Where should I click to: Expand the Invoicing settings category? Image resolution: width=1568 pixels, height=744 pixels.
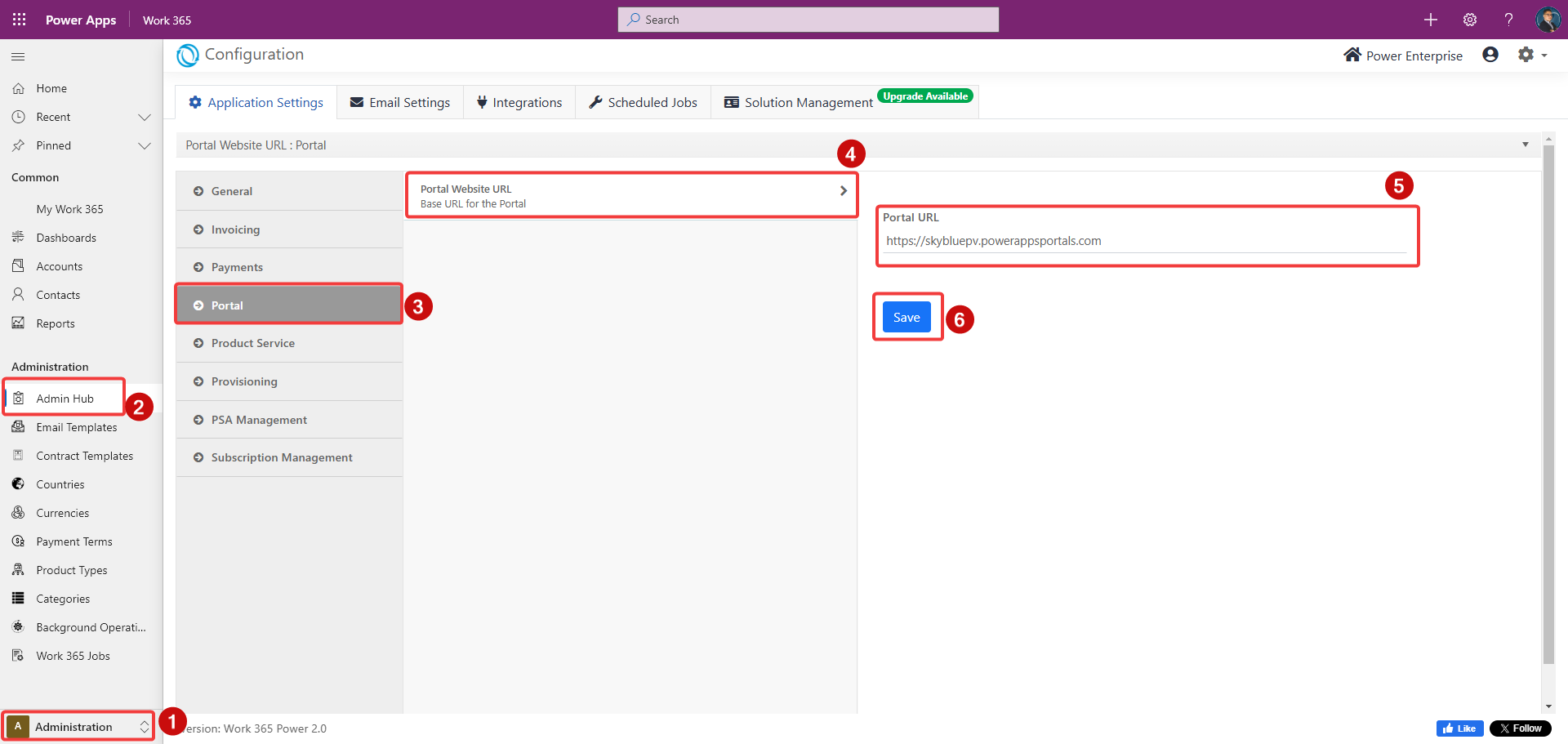[x=289, y=229]
